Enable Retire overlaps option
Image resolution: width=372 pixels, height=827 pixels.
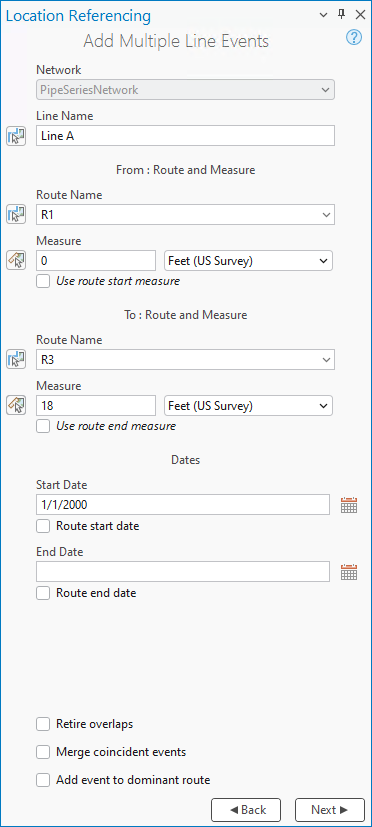click(43, 724)
